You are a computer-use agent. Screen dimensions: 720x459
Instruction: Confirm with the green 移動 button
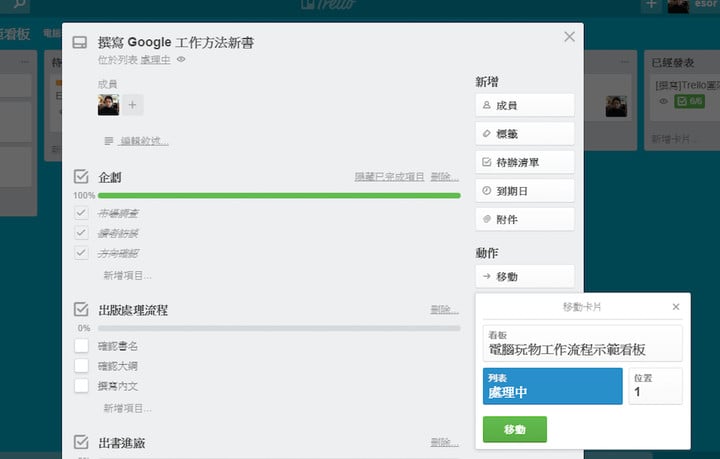coord(515,429)
